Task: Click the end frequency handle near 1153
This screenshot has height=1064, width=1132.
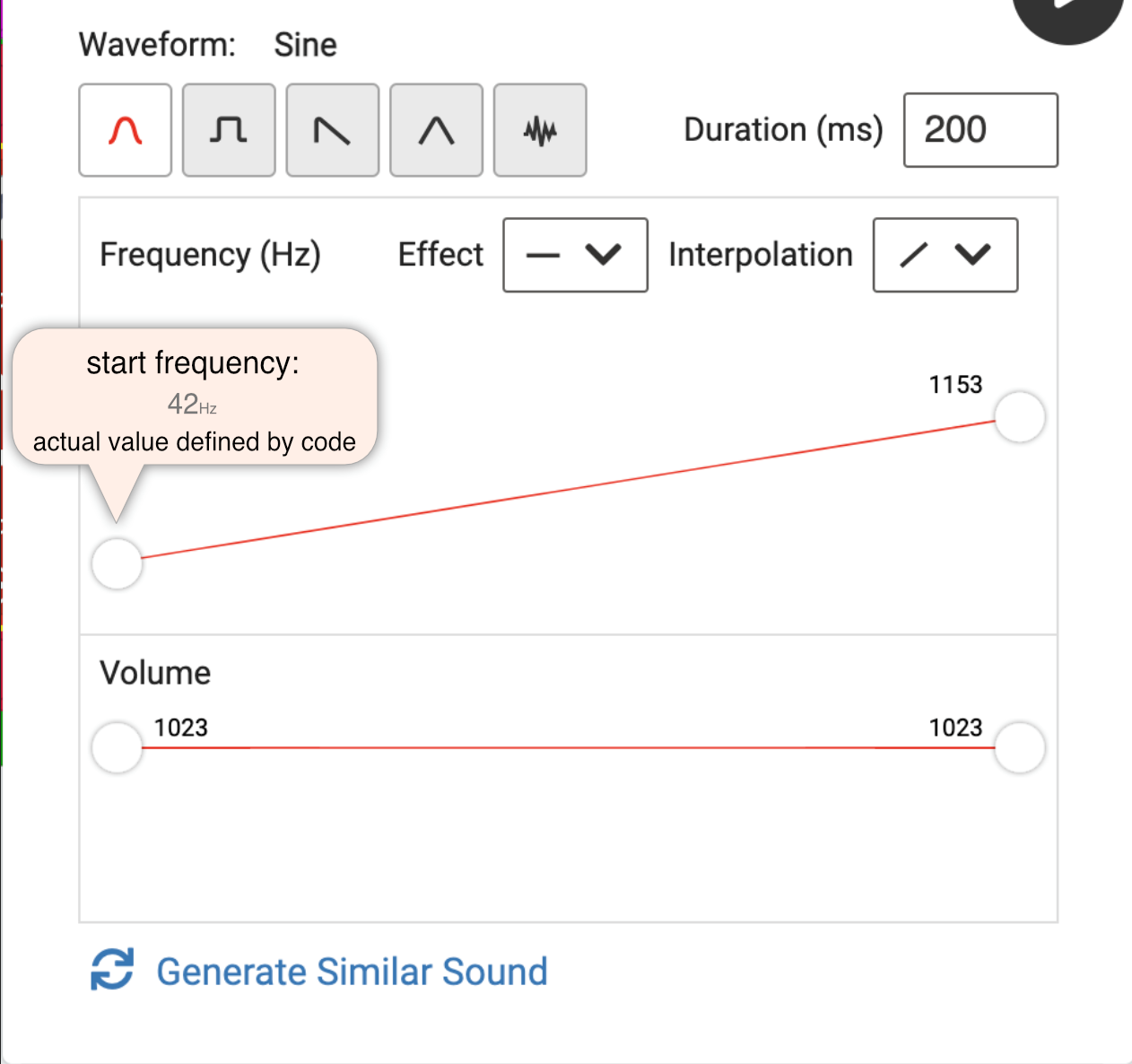Action: 1020,417
